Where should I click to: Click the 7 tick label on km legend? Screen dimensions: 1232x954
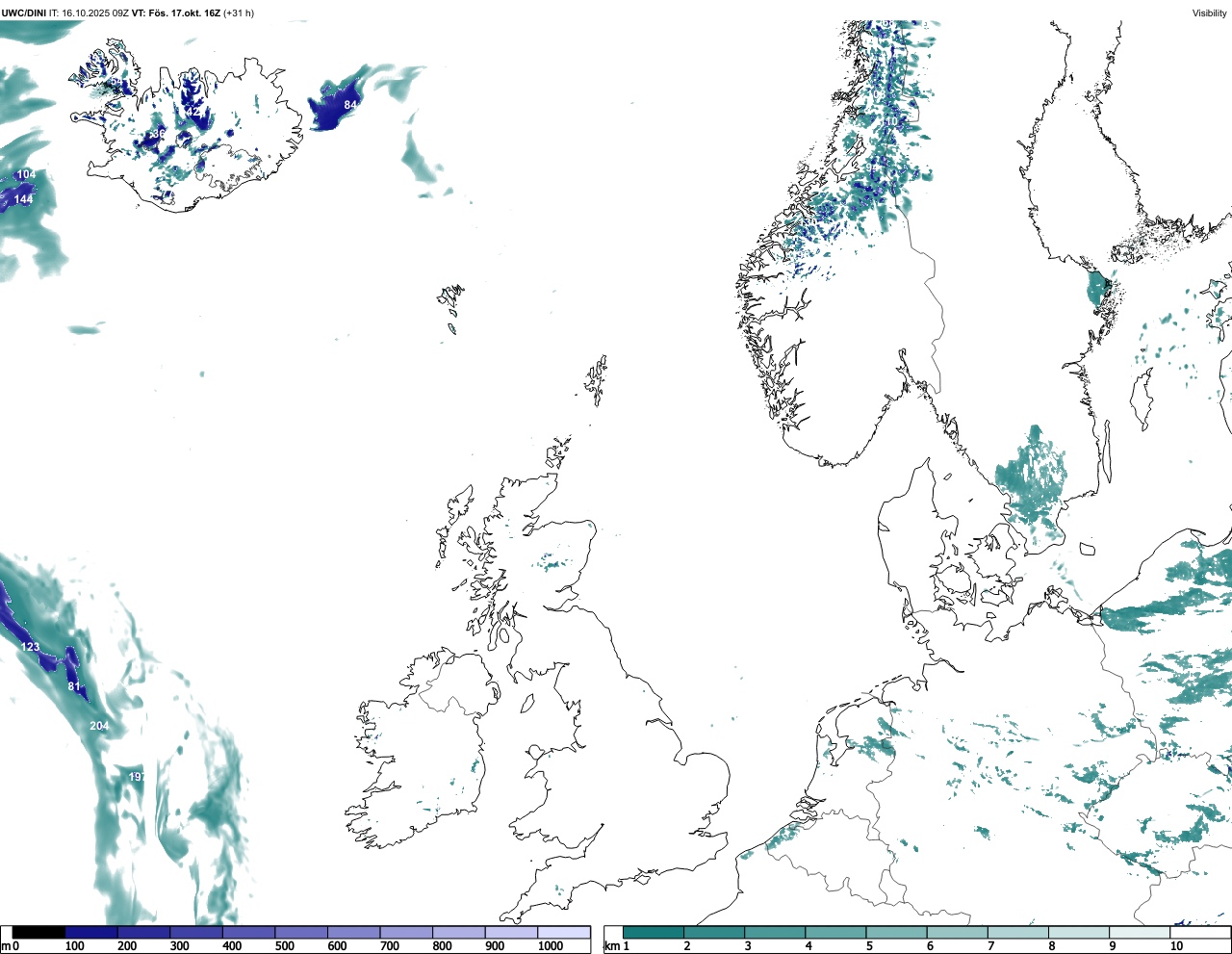(990, 946)
